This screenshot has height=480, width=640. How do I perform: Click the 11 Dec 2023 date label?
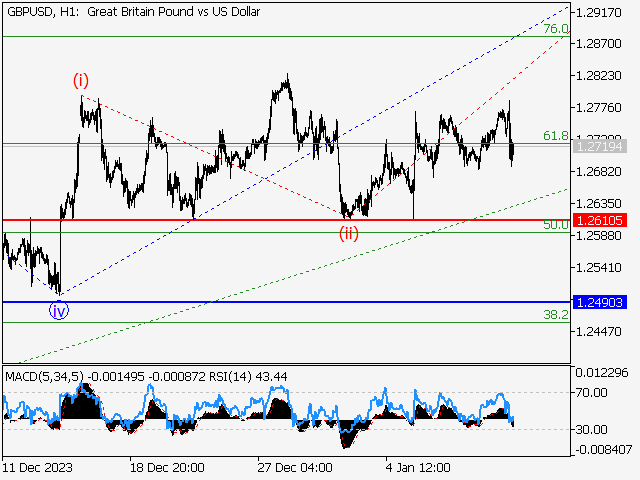pyautogui.click(x=38, y=467)
